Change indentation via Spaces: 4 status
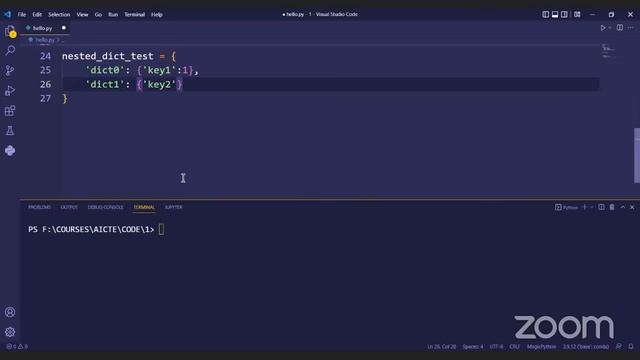Viewport: 640px width, 360px height. point(473,347)
